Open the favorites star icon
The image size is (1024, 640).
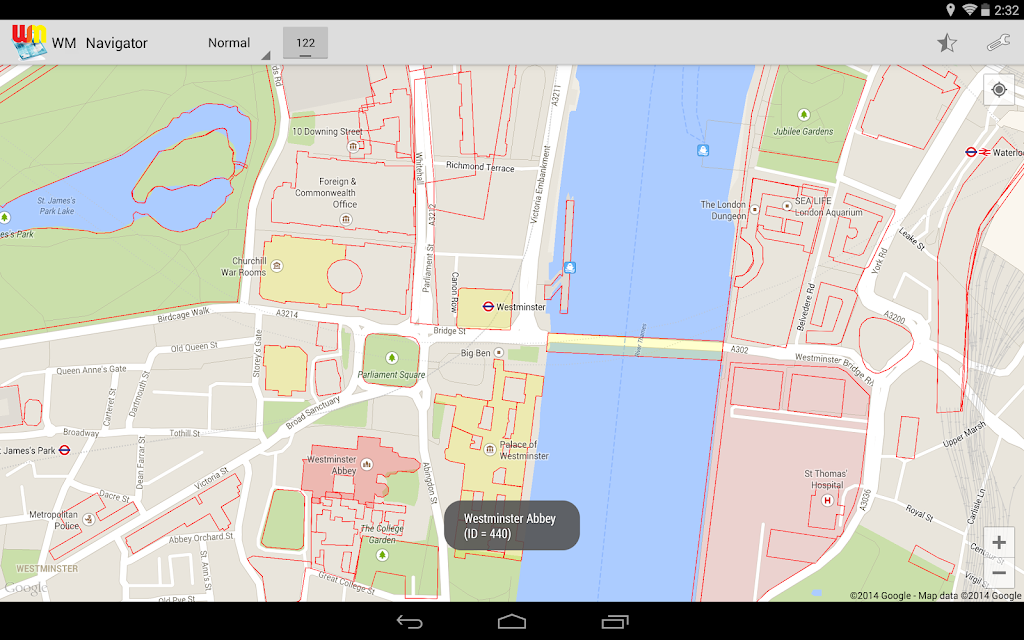946,43
